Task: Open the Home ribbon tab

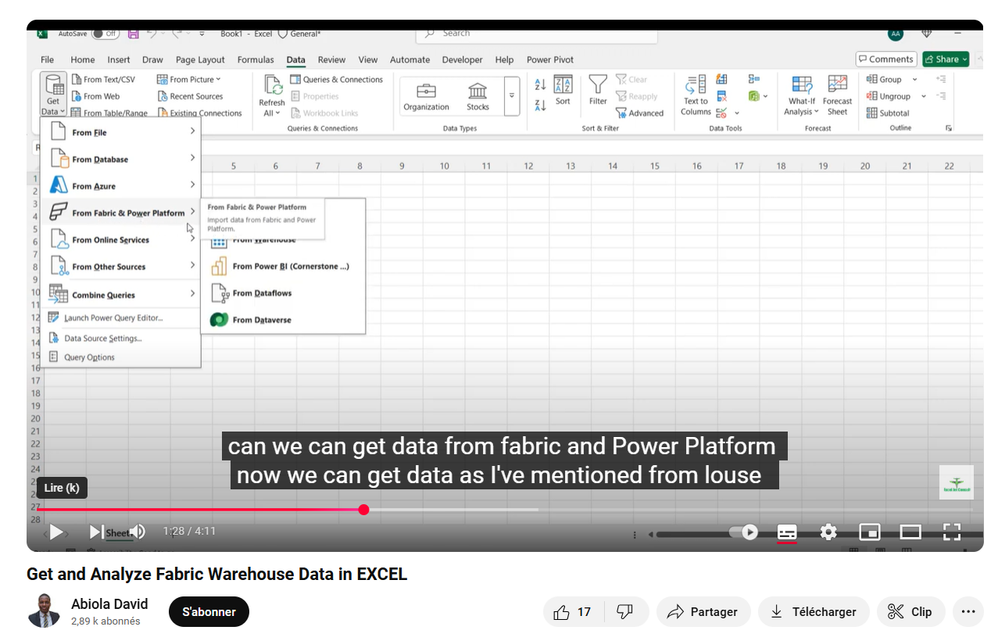Action: pos(82,59)
